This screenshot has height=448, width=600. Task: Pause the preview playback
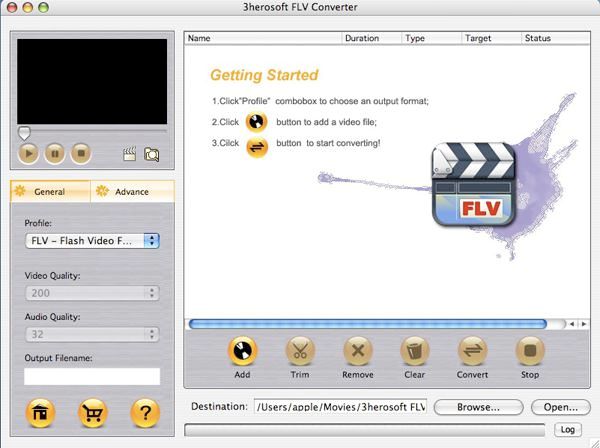pos(55,153)
